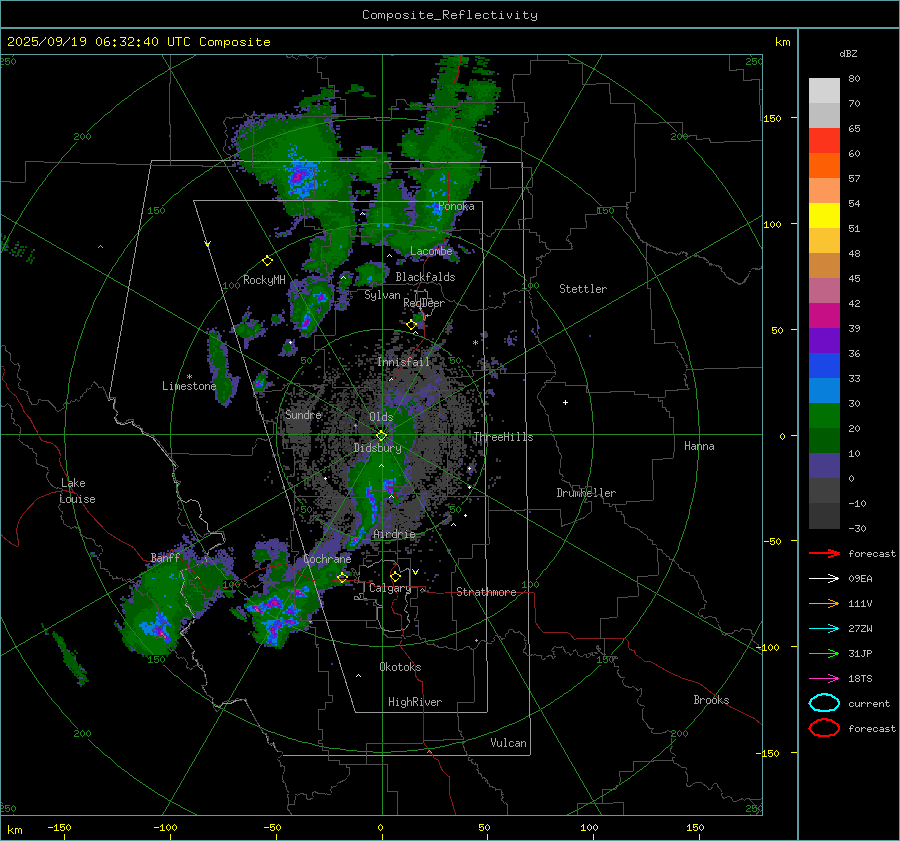Screen dimensions: 900x841
Task: Click the yellow diamond marker near RockyMH
Action: point(267,260)
